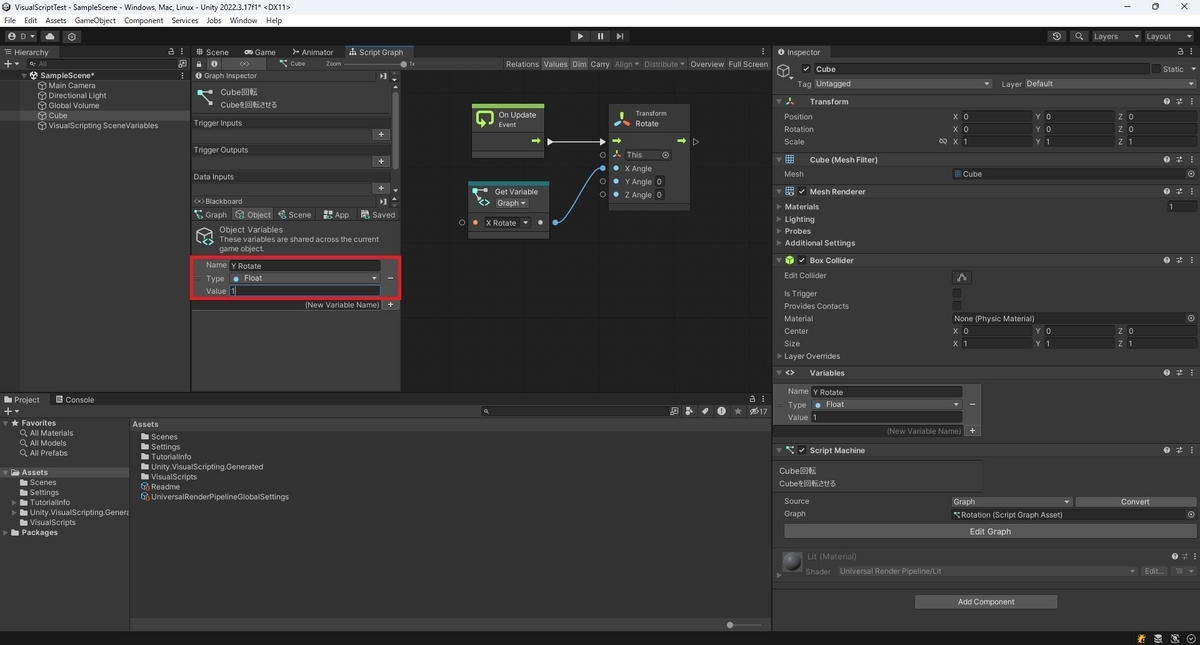Toggle the Inspector panel lock icon
The height and width of the screenshot is (645, 1200).
click(1181, 52)
